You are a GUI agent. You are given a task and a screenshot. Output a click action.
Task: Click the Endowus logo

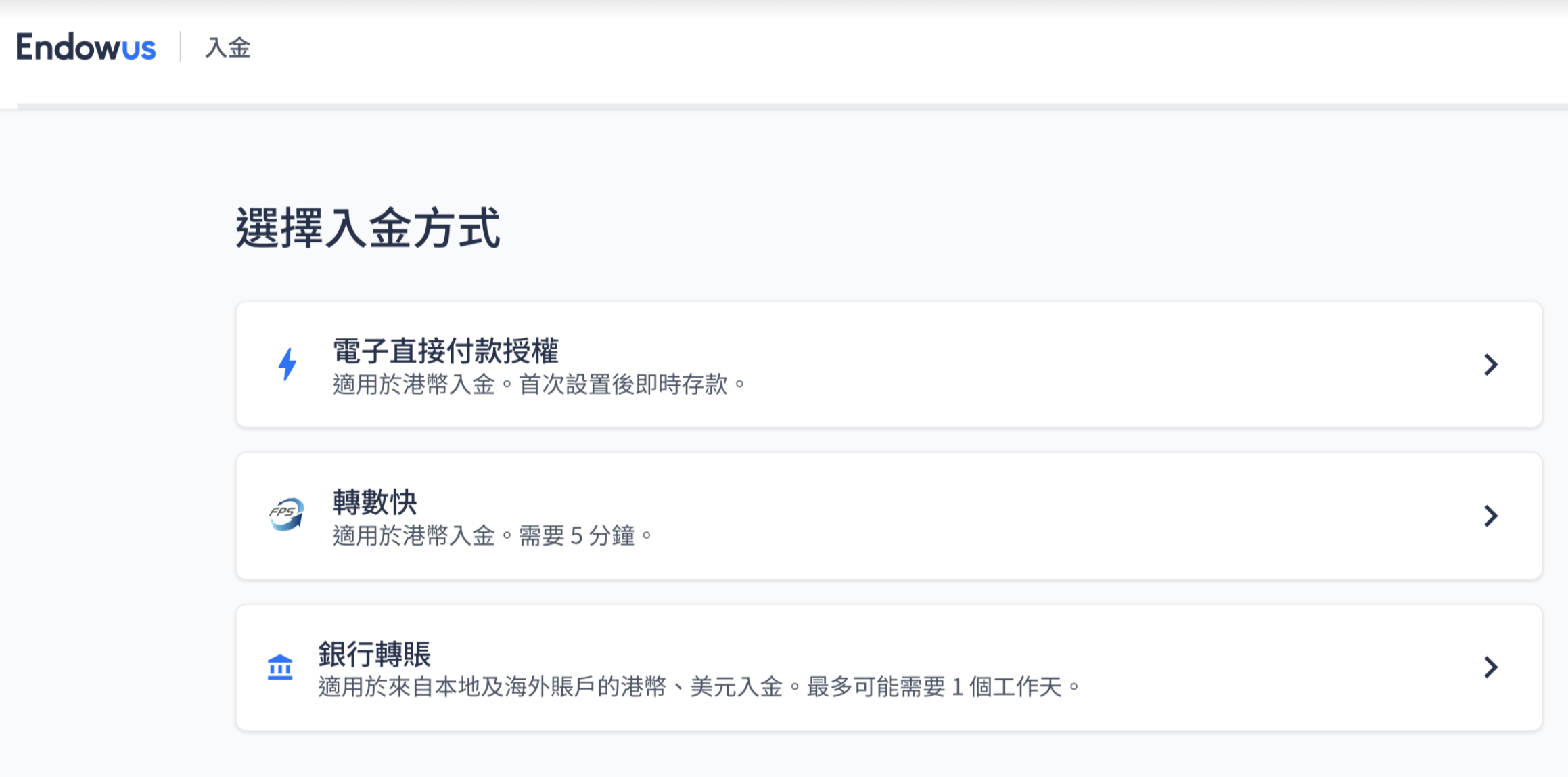click(x=86, y=47)
